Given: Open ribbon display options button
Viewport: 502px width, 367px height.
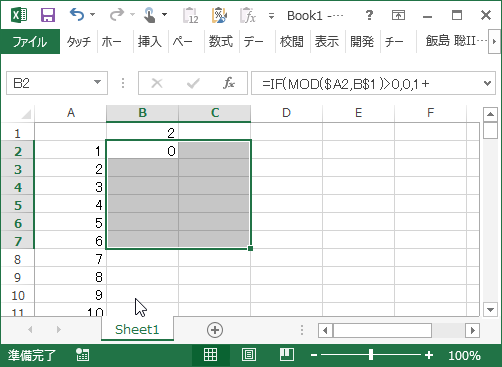Looking at the screenshot, I should 398,15.
